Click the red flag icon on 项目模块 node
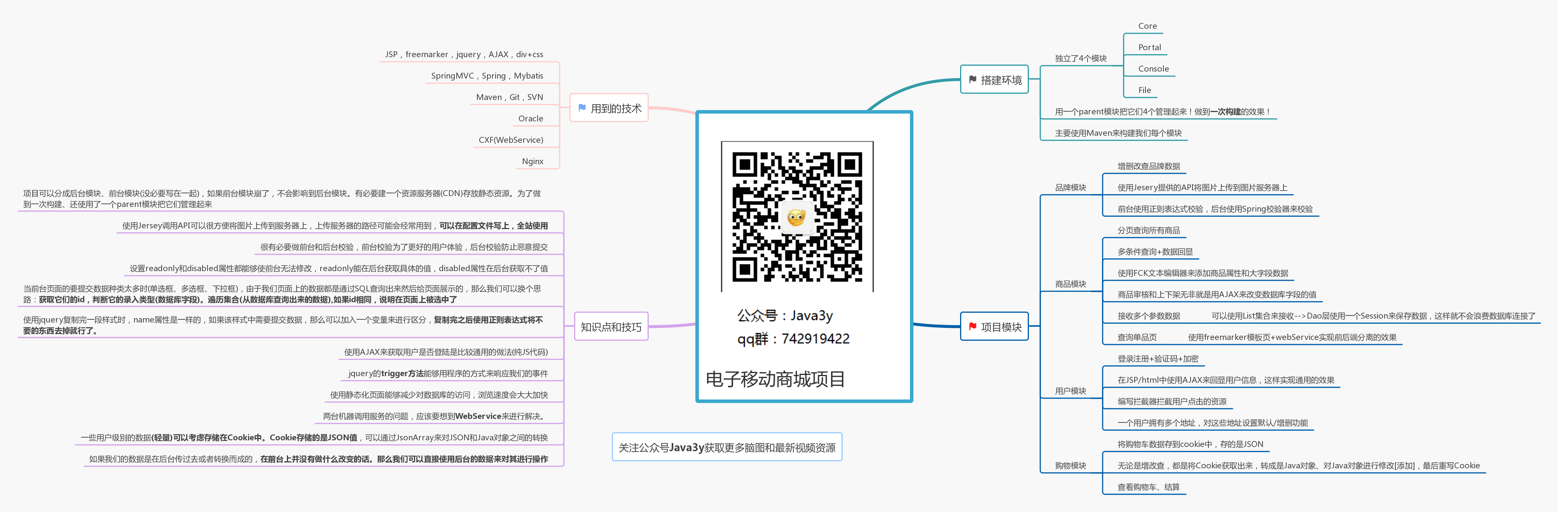Image resolution: width=1568 pixels, height=515 pixels. pyautogui.click(x=973, y=327)
